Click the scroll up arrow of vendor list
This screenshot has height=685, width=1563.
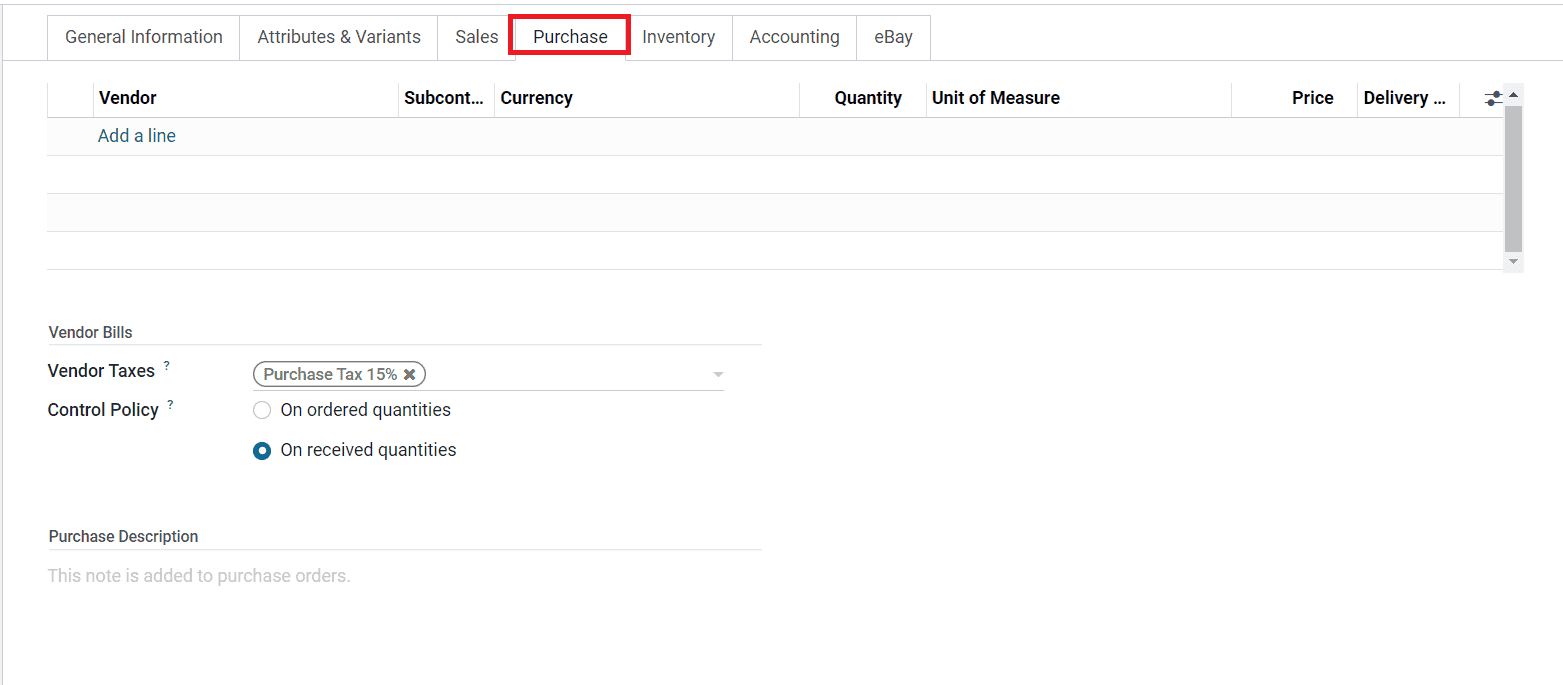pyautogui.click(x=1513, y=95)
